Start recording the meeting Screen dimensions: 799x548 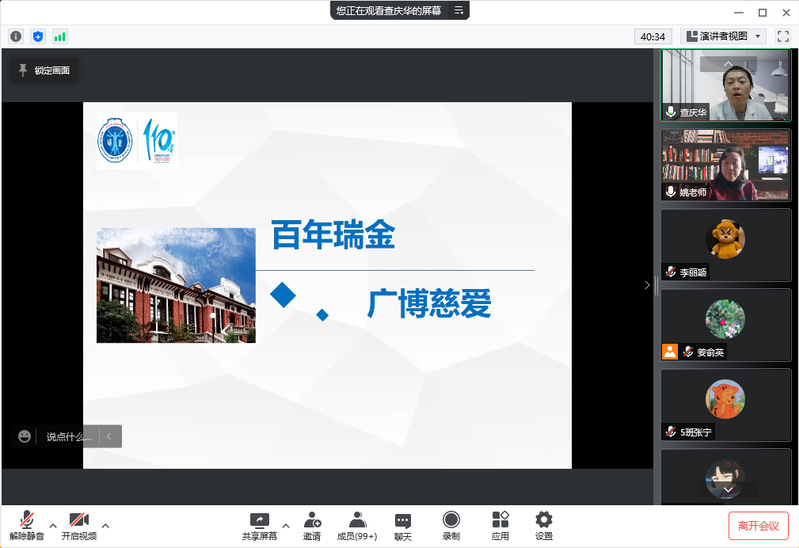click(x=451, y=526)
